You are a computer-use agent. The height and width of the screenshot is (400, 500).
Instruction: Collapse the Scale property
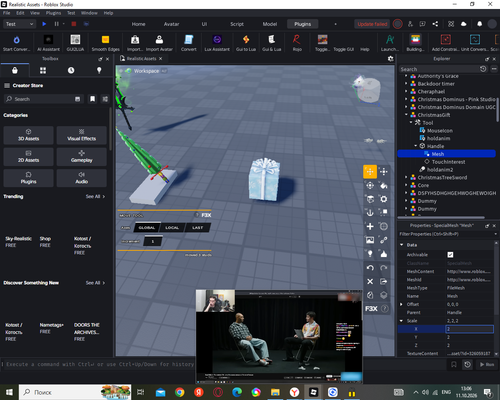tap(401, 321)
